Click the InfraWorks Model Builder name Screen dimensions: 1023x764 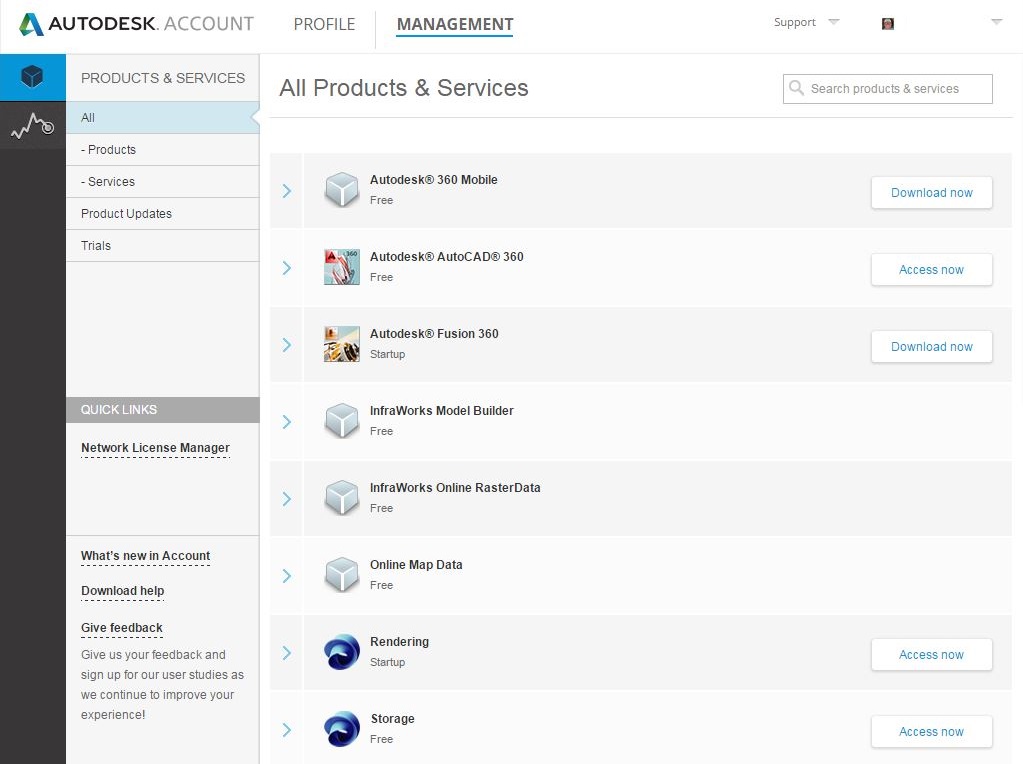[442, 410]
